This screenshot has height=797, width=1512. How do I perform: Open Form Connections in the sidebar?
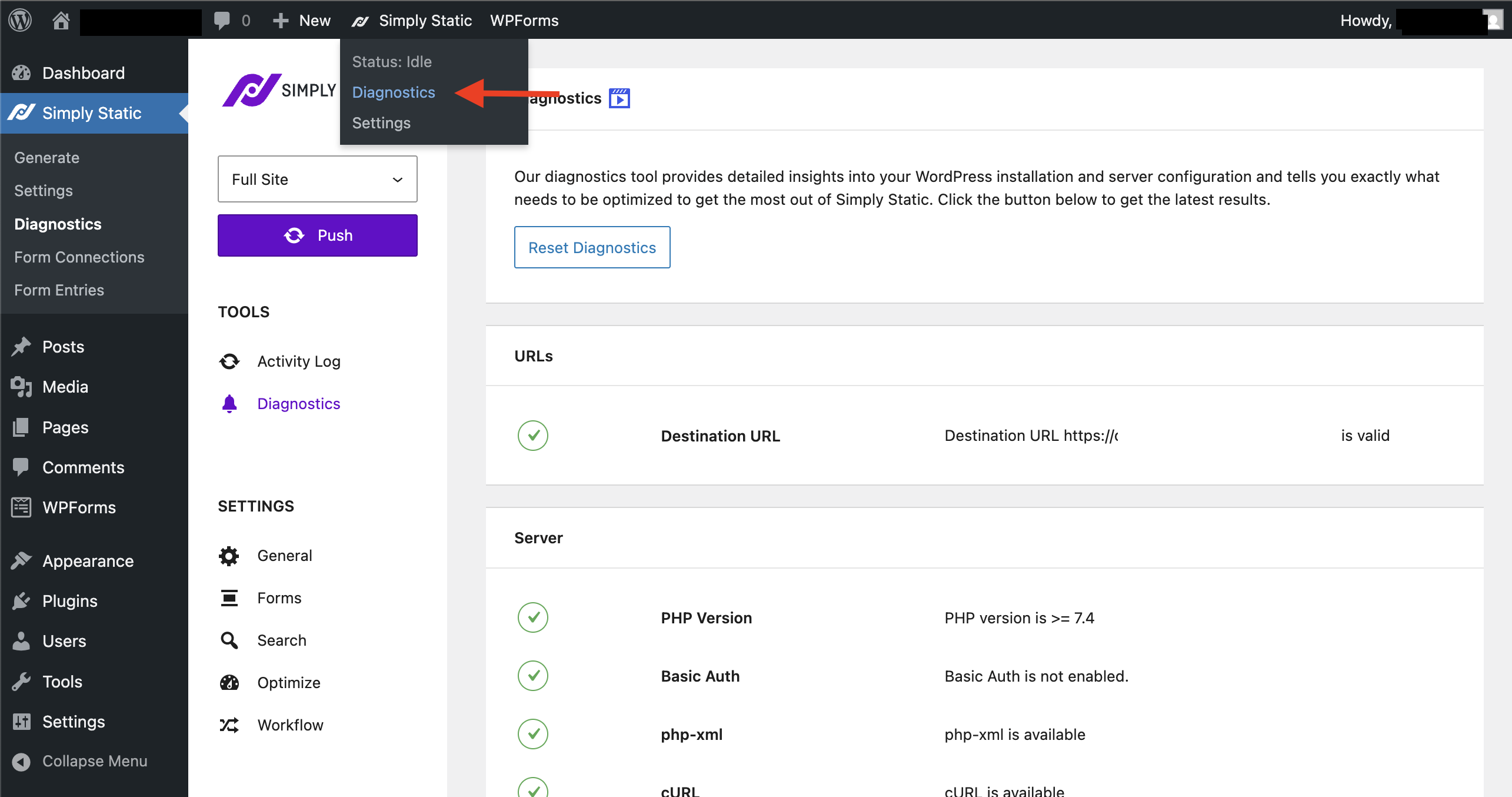[x=79, y=257]
